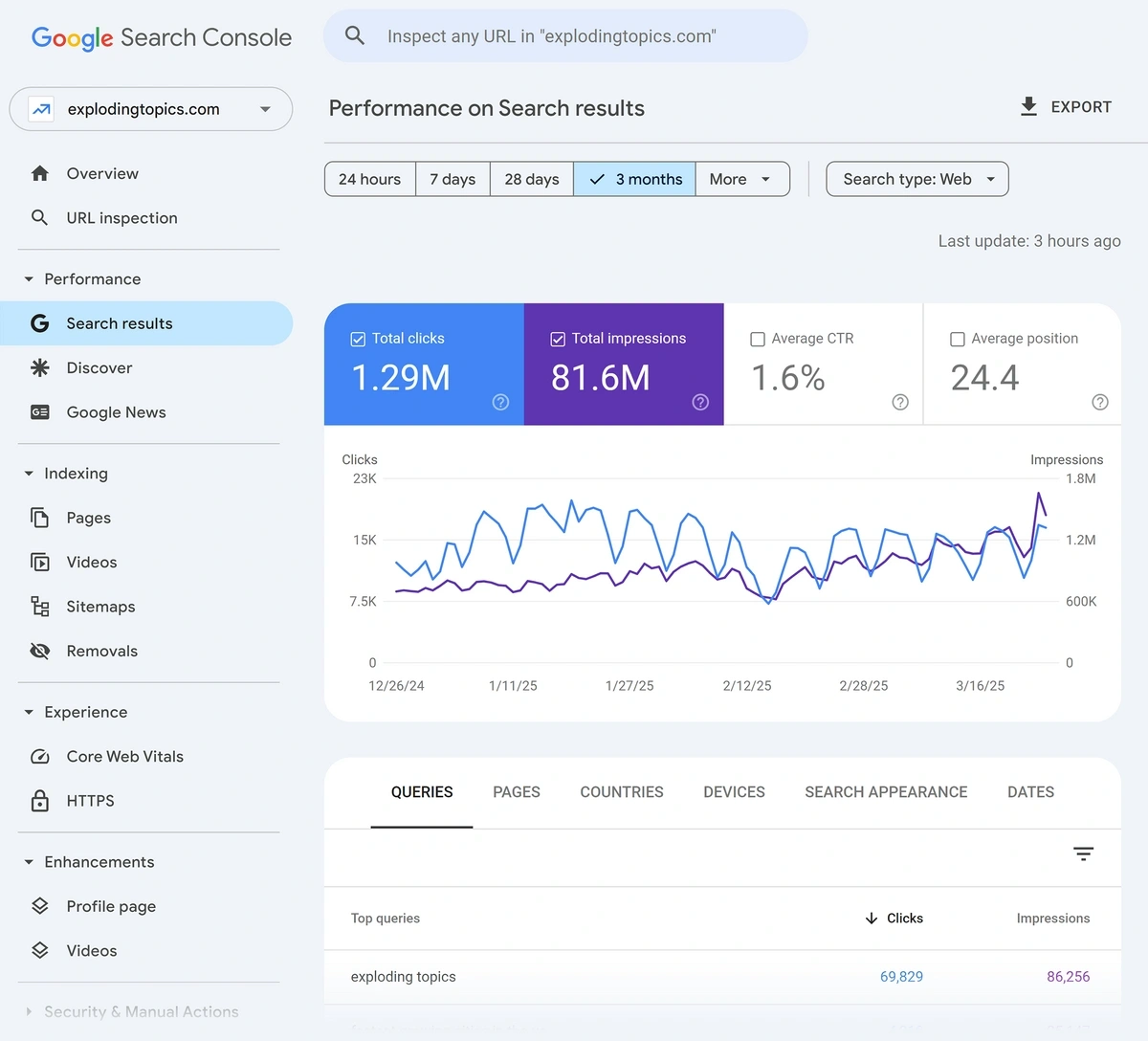Click the Videos icon under Indexing
This screenshot has height=1041, width=1148.
click(x=40, y=562)
